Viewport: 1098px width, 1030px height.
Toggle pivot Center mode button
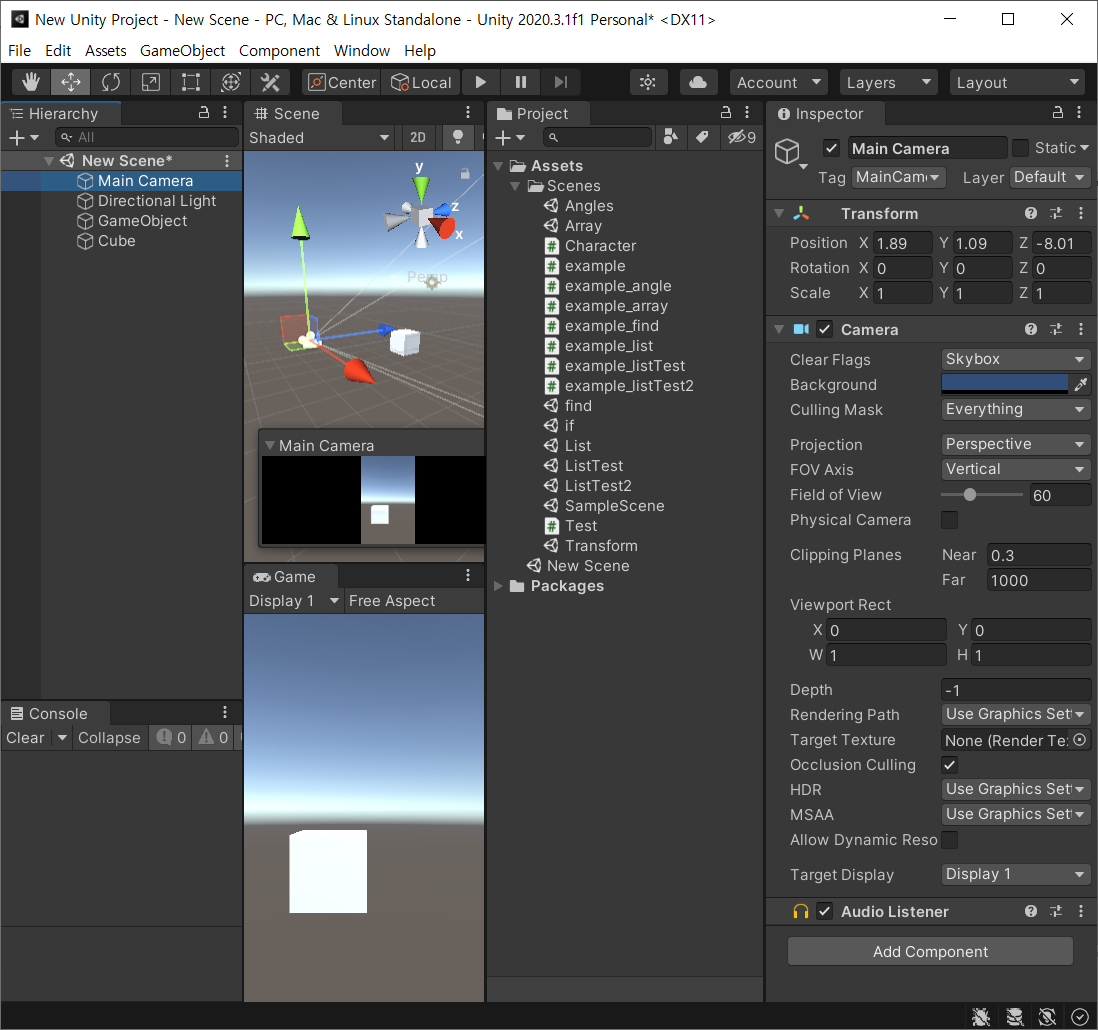342,83
